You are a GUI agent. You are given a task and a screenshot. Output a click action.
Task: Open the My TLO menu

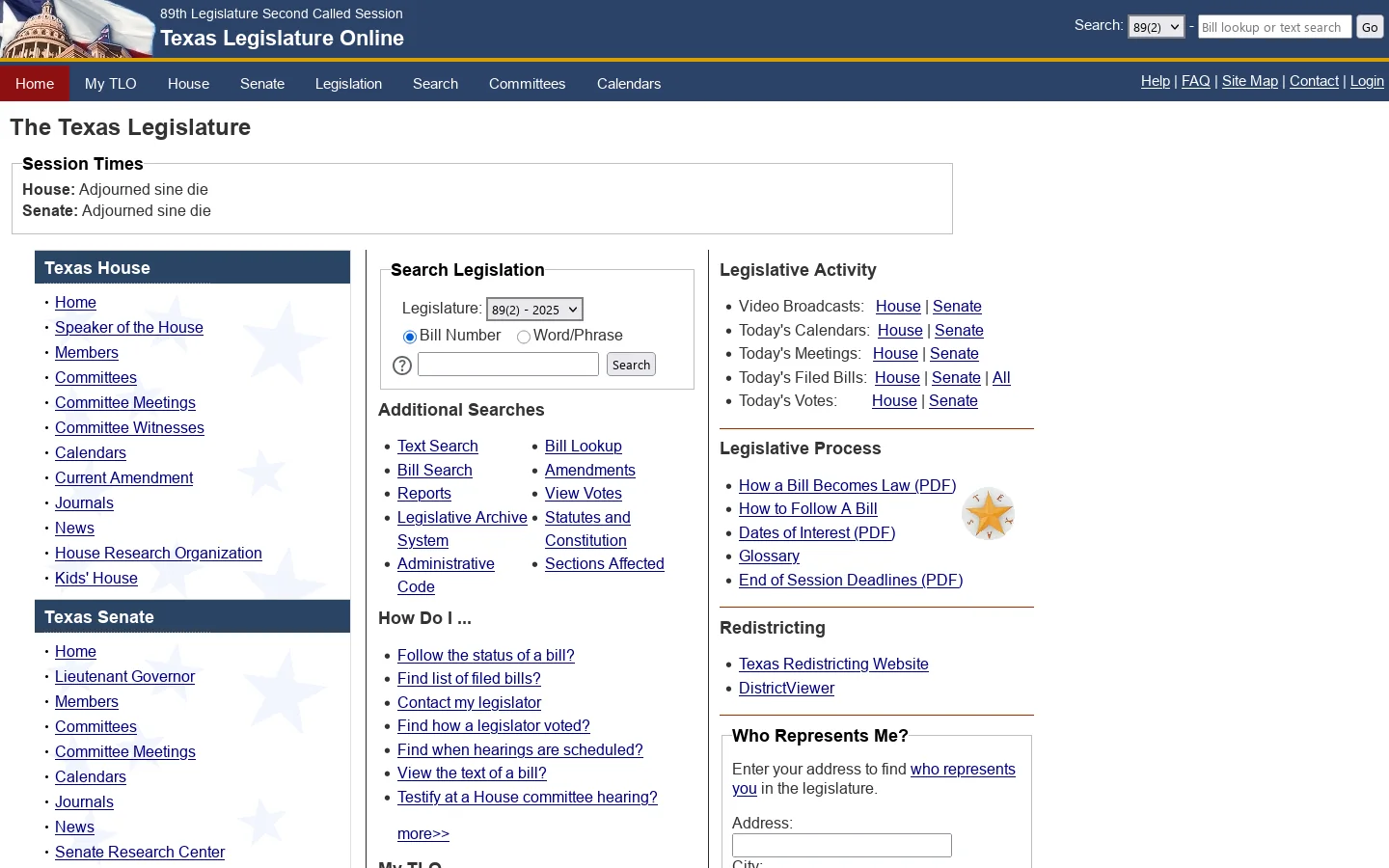[x=111, y=84]
